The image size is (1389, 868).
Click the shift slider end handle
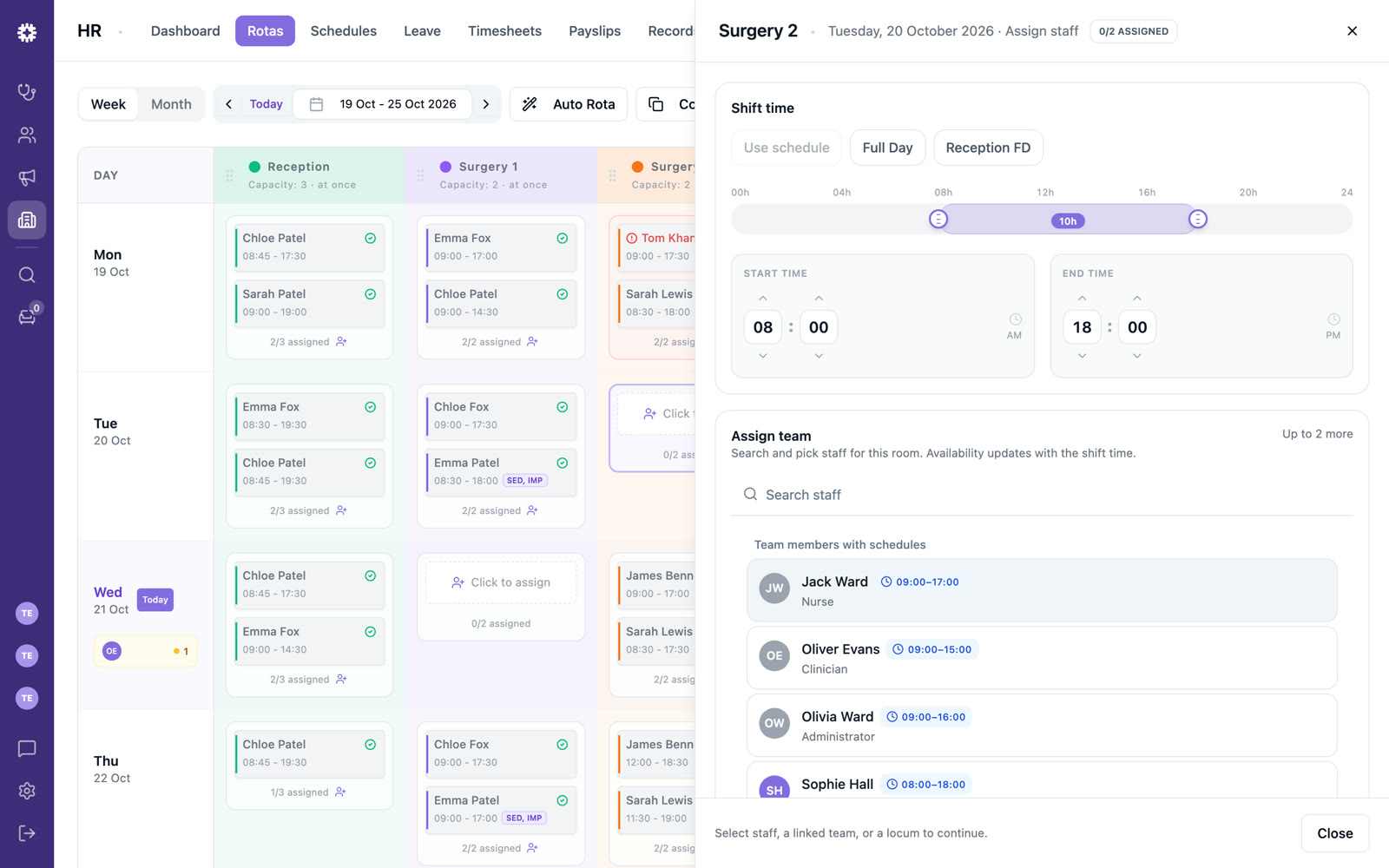click(x=1198, y=220)
